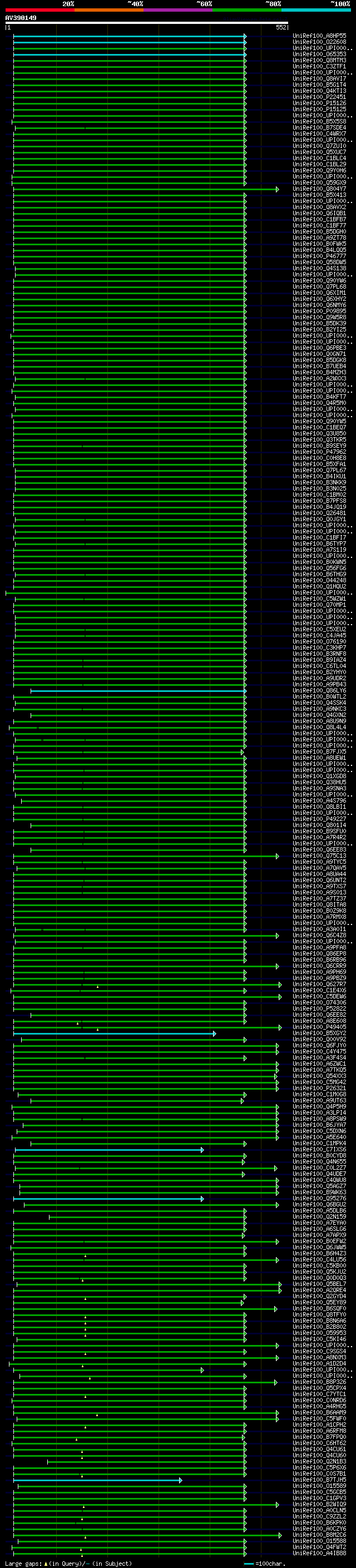Click label UniRef100_A4IB88

(319, 1554)
